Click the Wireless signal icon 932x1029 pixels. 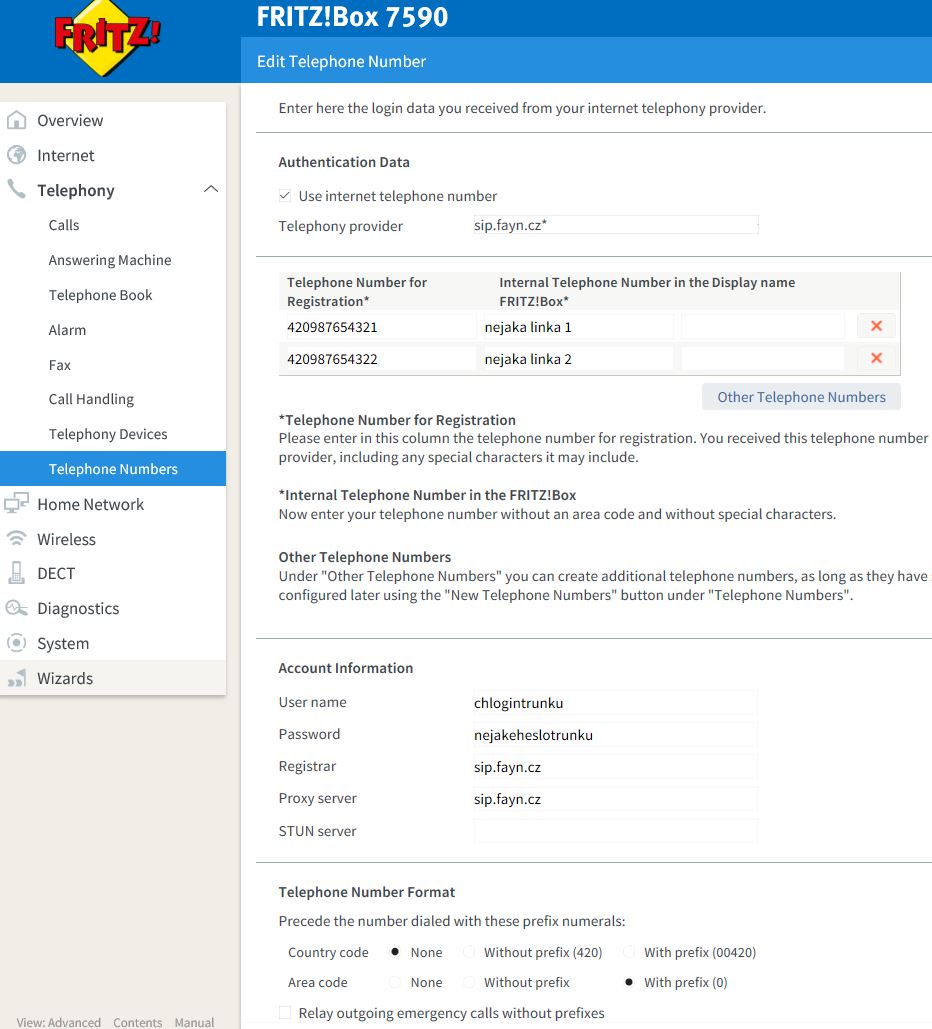click(x=16, y=539)
